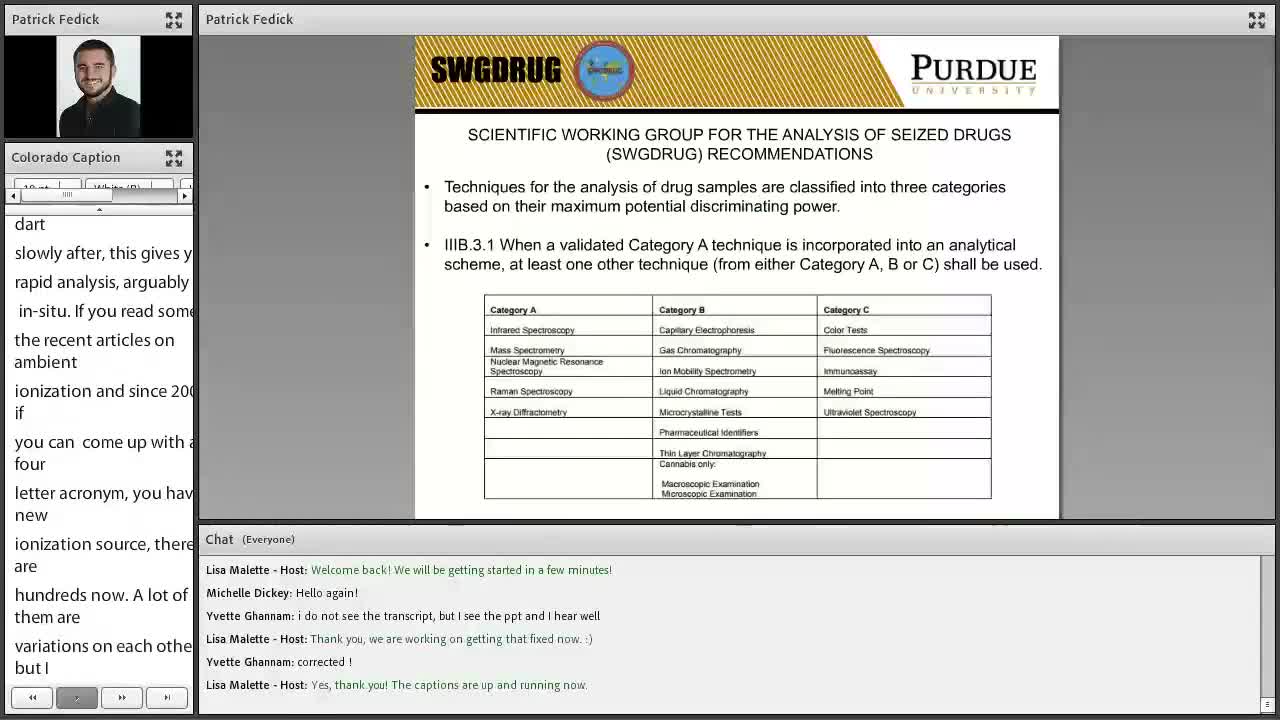Collapse the caption toolbar using the up arrow
The height and width of the screenshot is (720, 1280).
99,209
